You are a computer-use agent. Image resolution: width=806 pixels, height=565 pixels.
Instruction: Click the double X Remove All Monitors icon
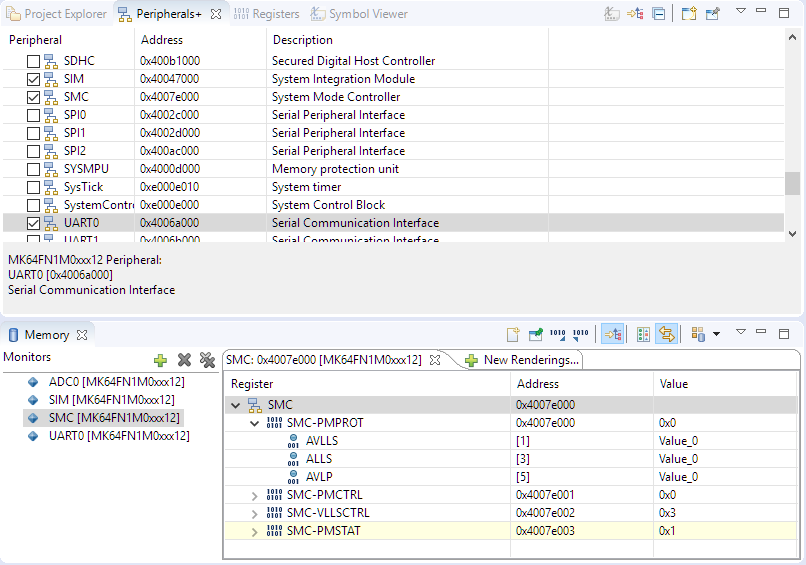tap(207, 360)
